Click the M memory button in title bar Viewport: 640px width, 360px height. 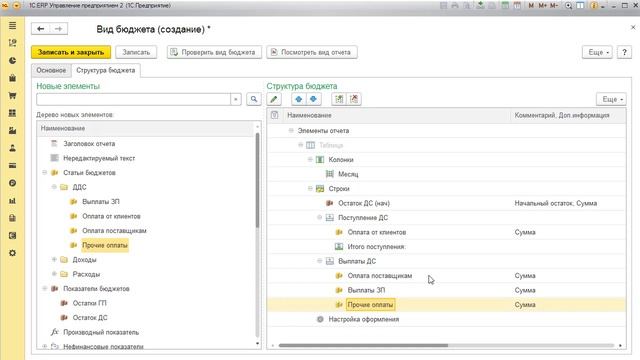(x=531, y=6)
